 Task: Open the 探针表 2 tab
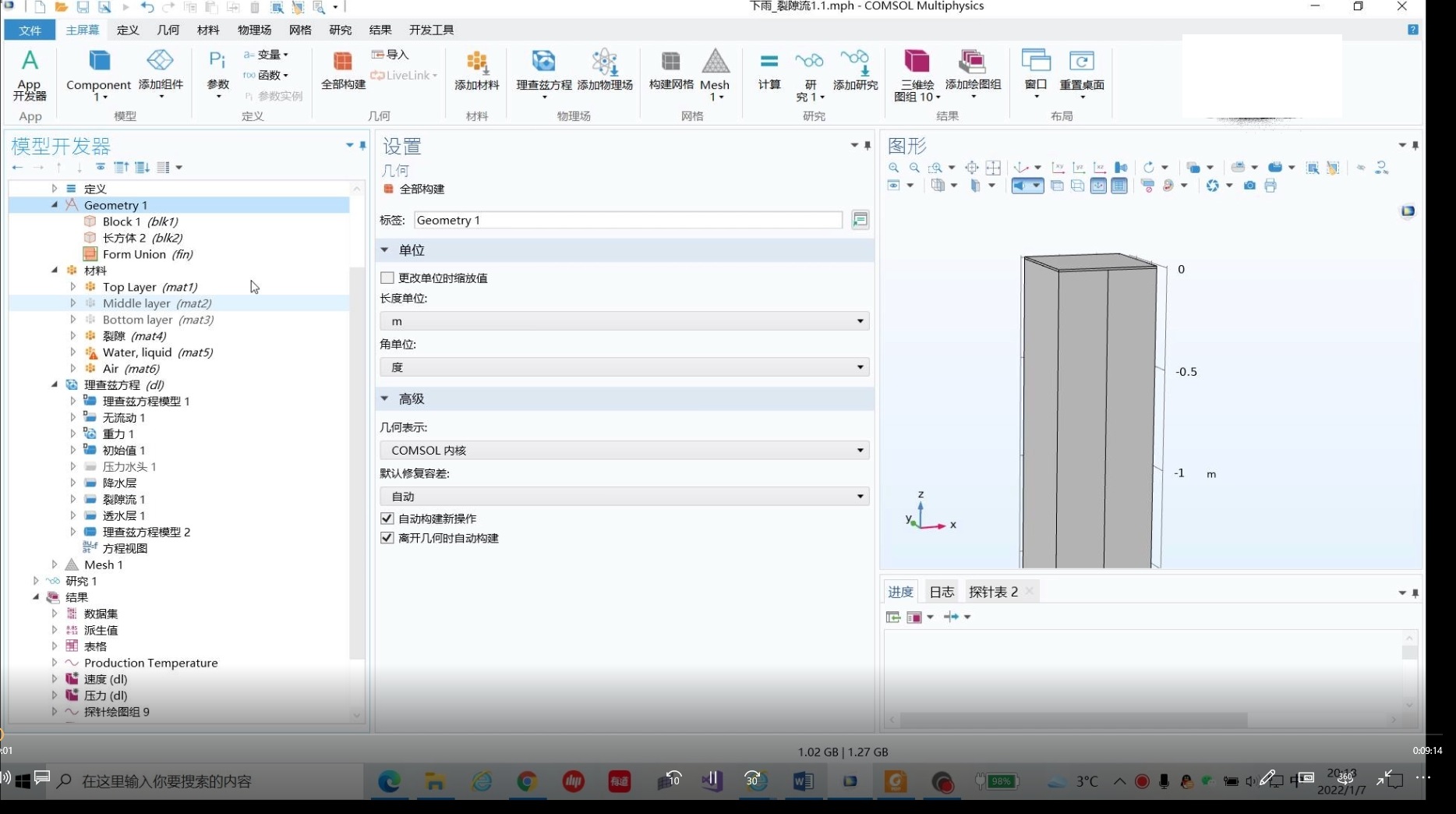992,591
